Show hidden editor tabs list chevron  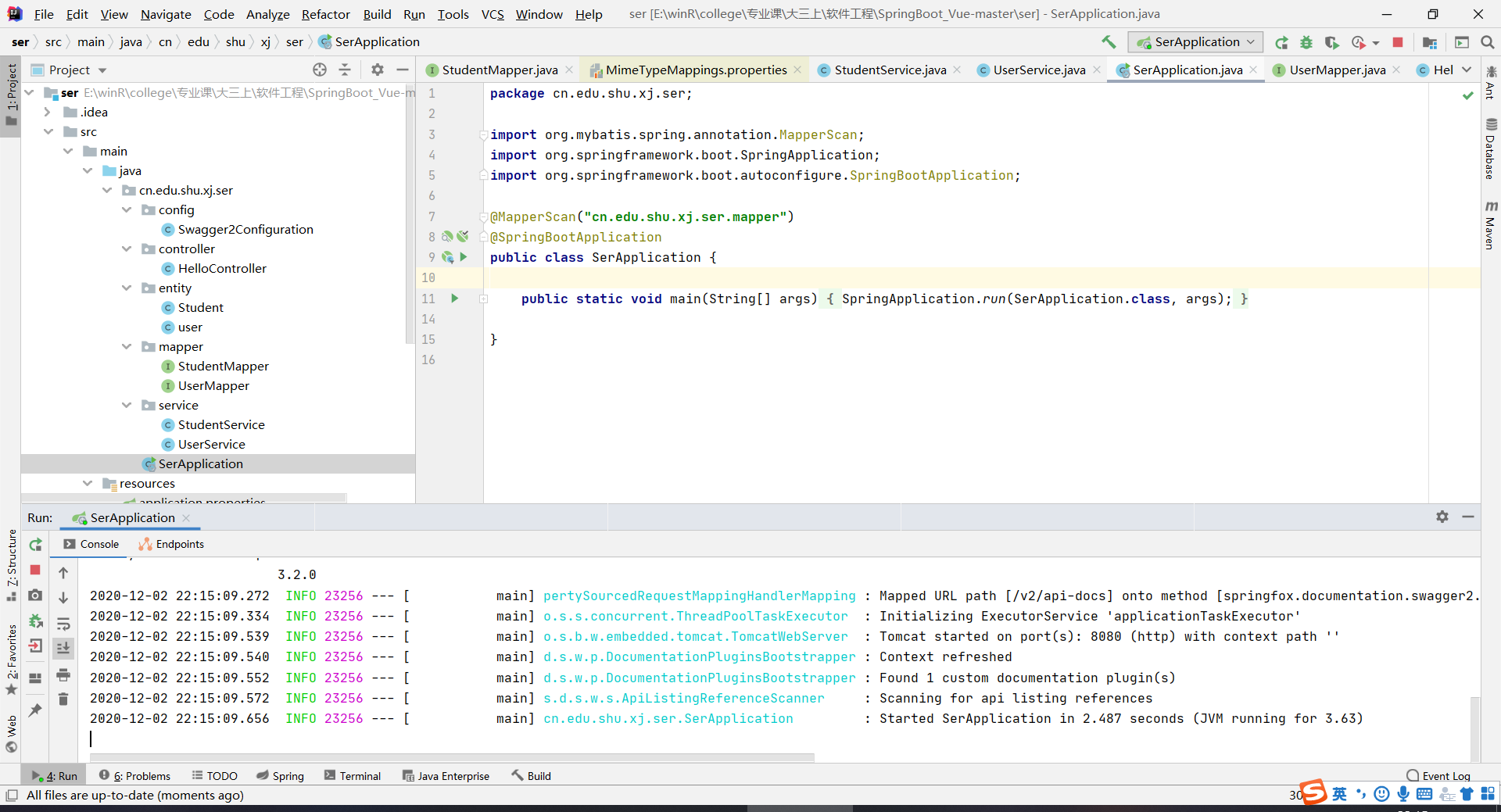[x=1467, y=70]
